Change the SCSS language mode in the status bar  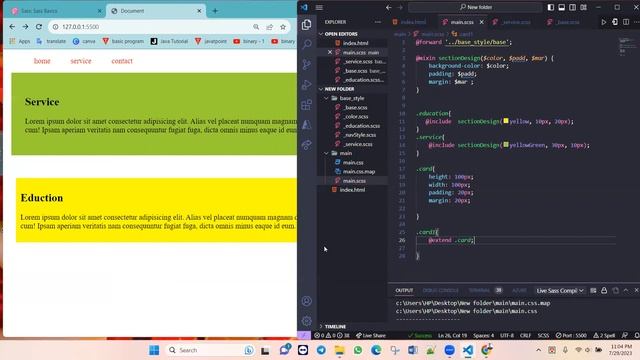click(x=543, y=336)
